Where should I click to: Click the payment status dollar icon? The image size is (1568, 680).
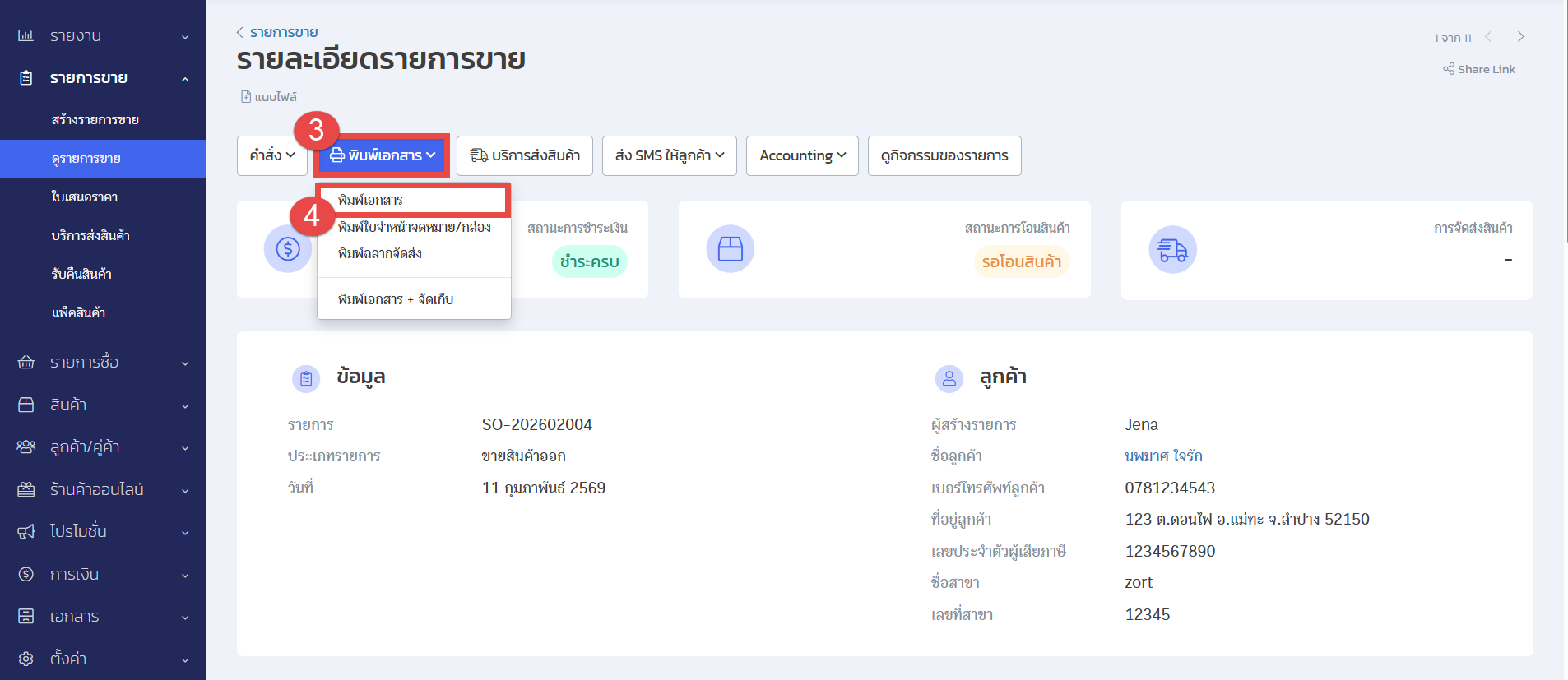click(287, 248)
